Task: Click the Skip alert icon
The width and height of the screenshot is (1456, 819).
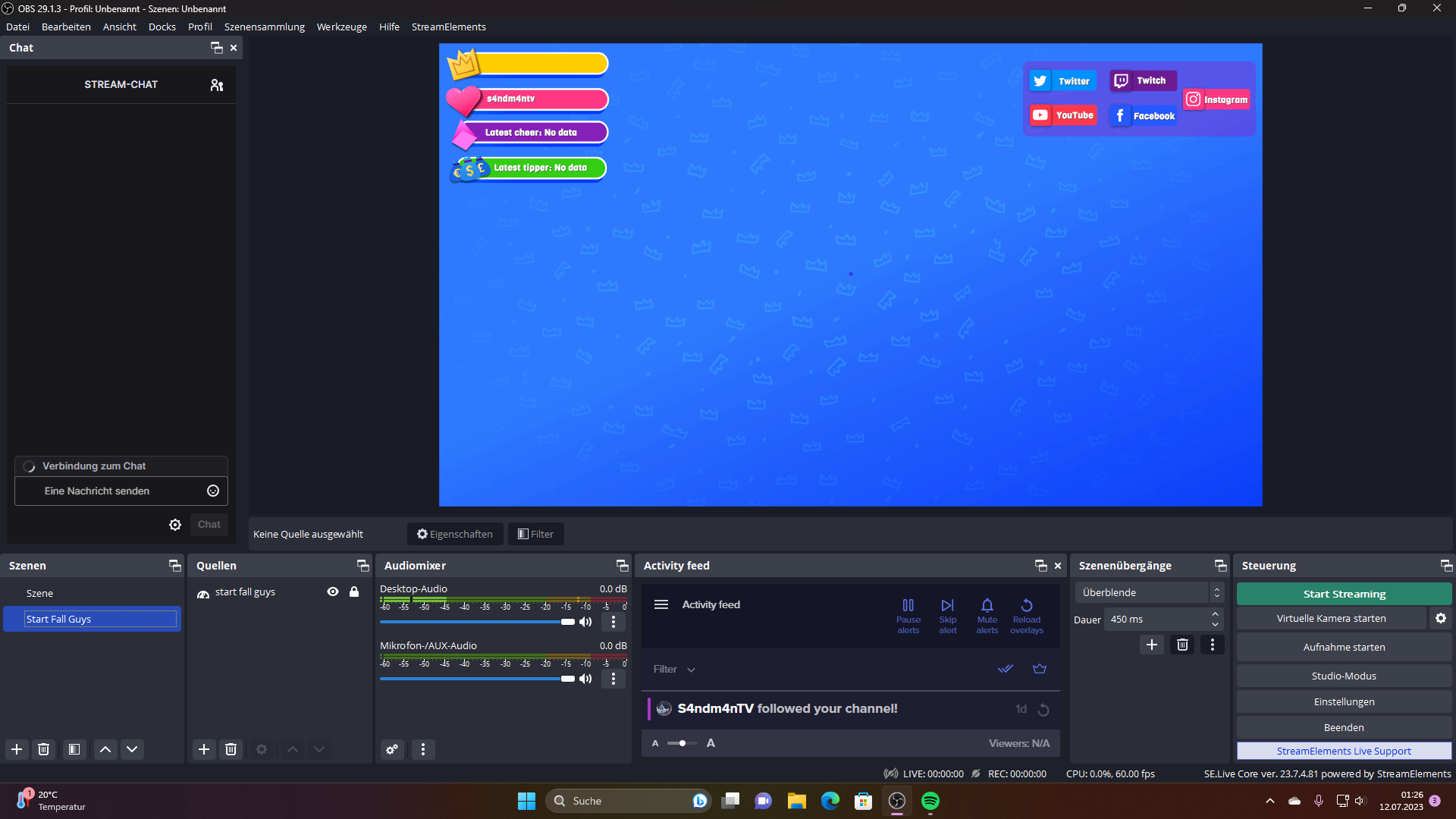Action: (947, 606)
